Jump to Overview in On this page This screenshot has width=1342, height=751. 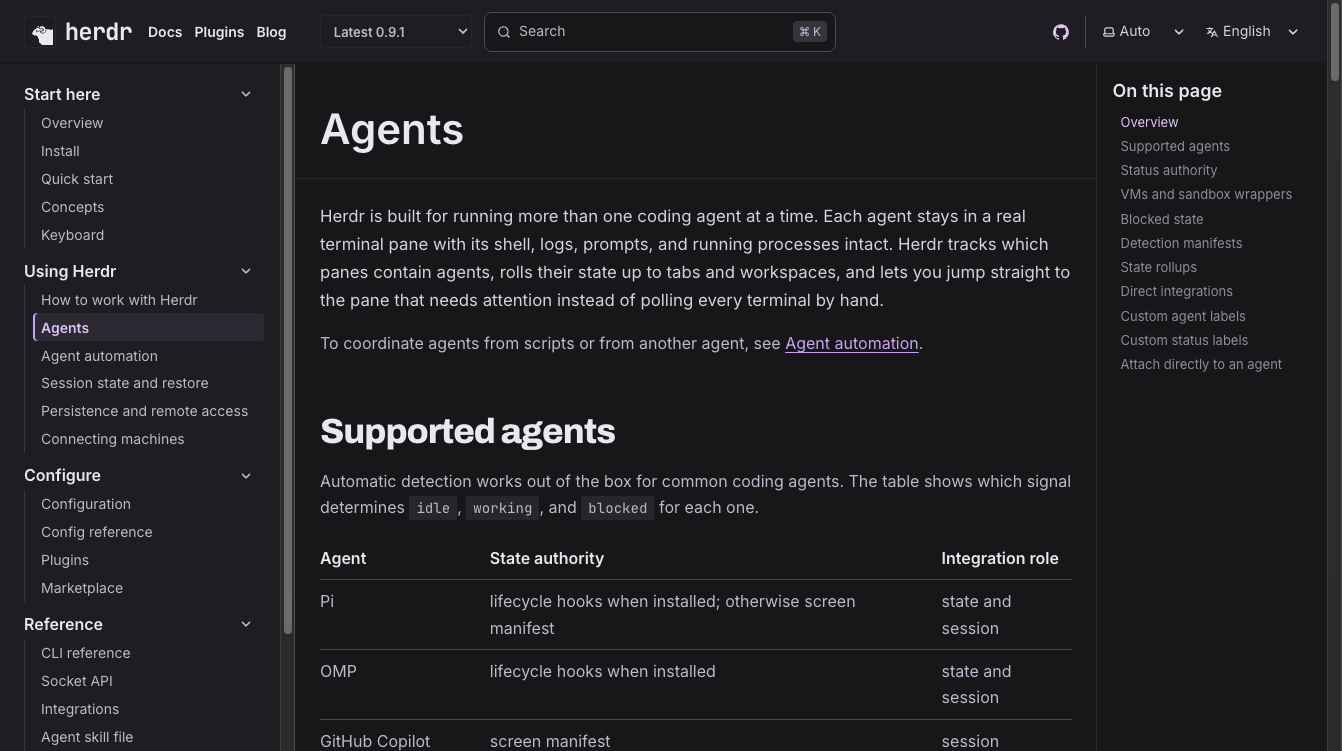(x=1149, y=122)
